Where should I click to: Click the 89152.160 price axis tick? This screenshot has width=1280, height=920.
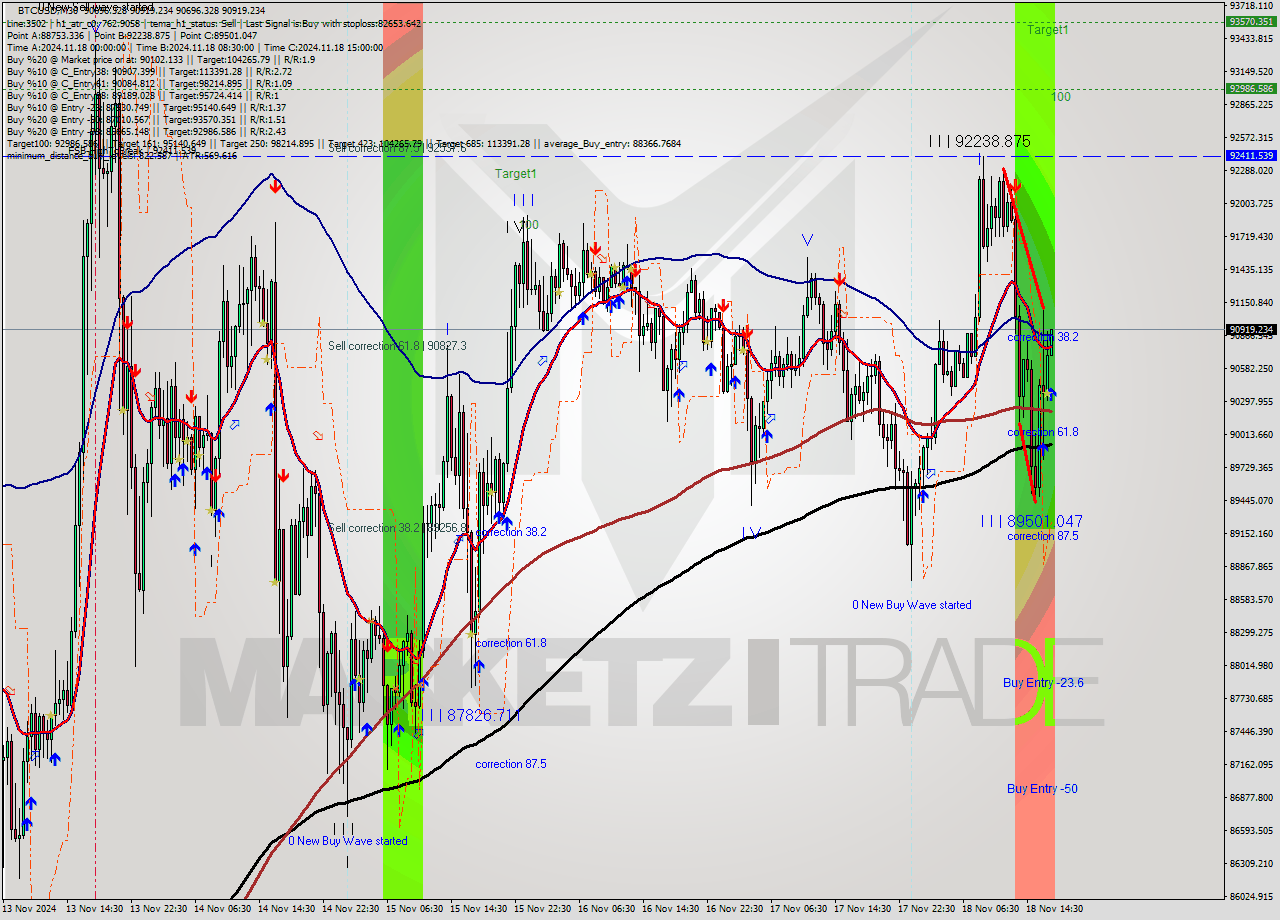[1251, 533]
